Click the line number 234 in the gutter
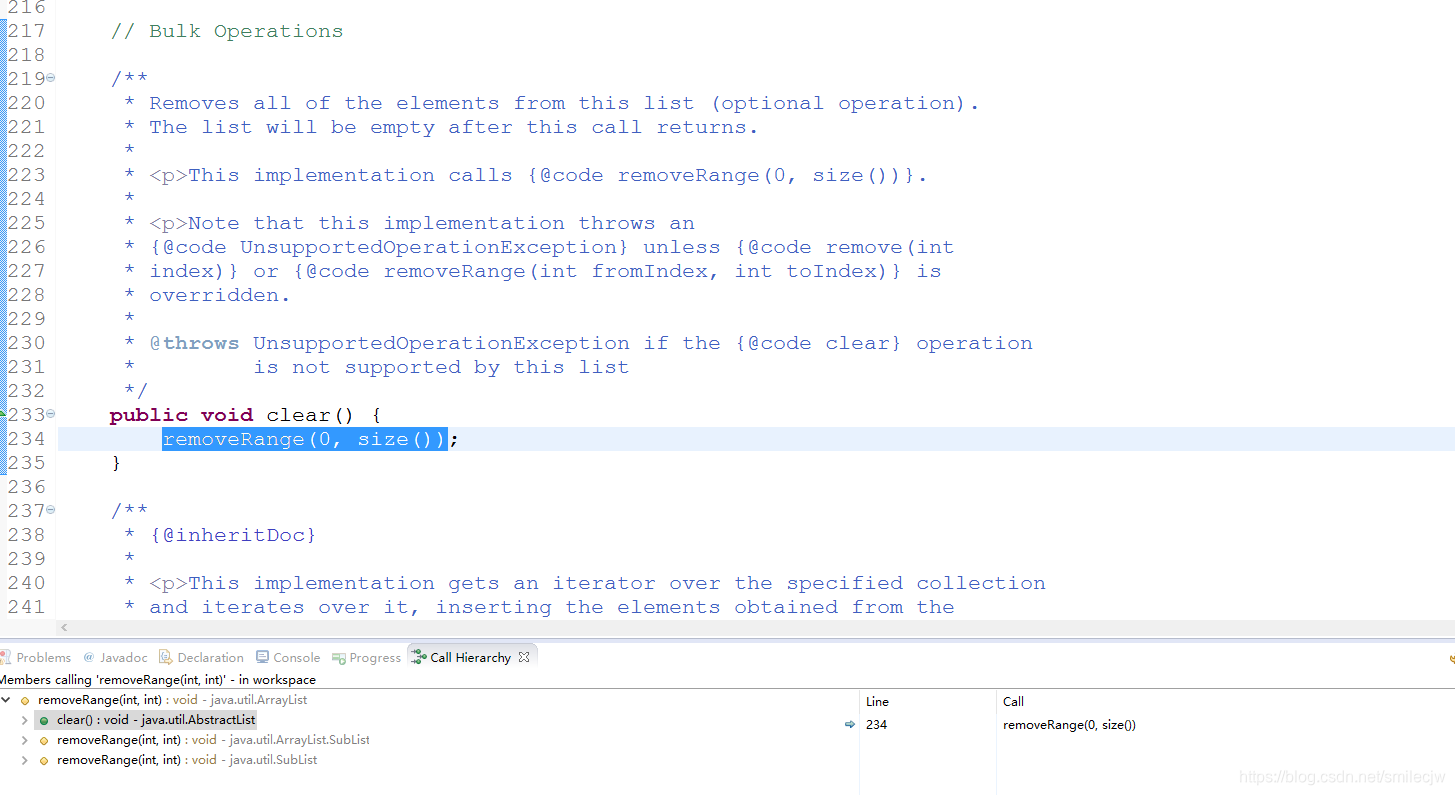The width and height of the screenshot is (1455, 795). [27, 439]
